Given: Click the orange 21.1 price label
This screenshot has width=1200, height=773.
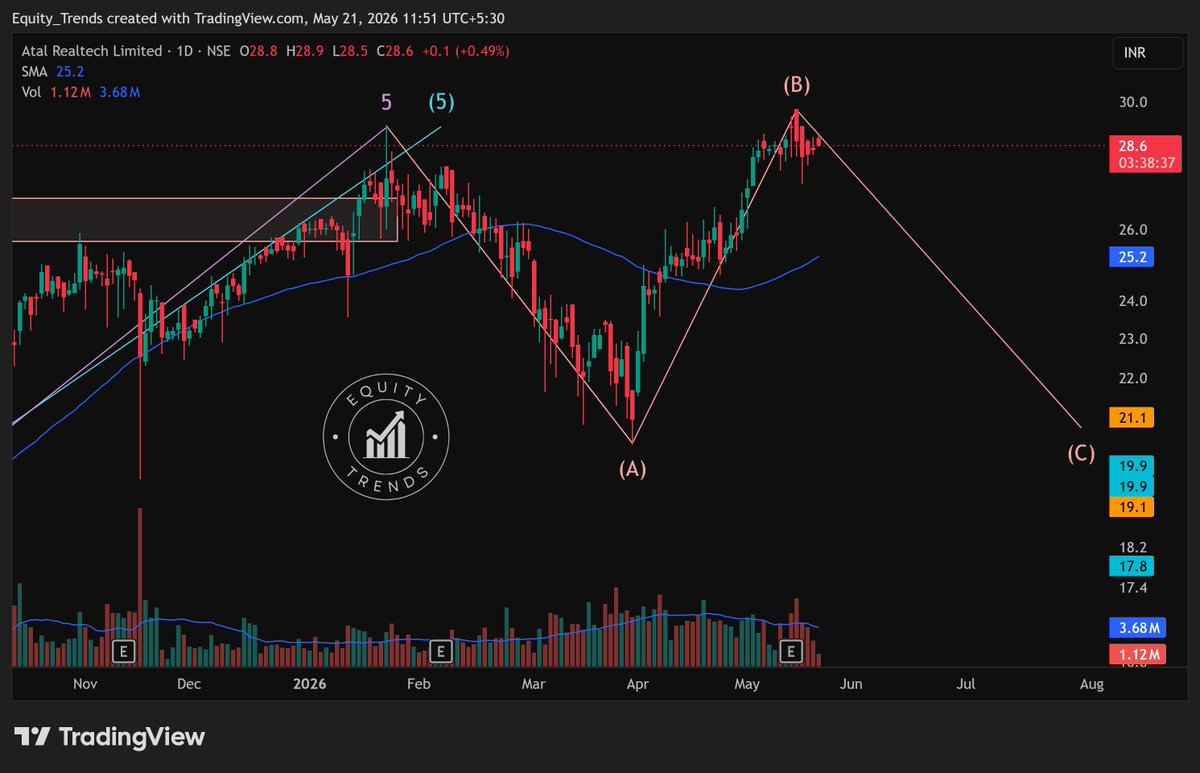Looking at the screenshot, I should coord(1133,416).
